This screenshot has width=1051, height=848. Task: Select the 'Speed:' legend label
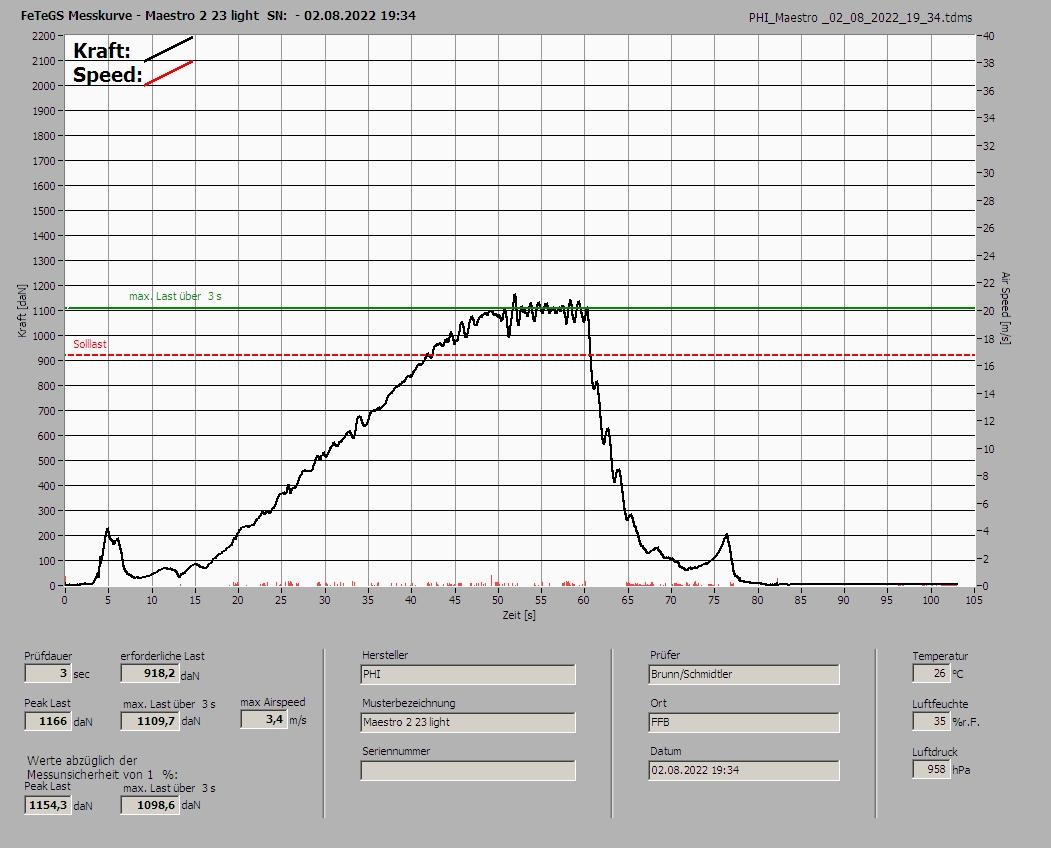108,75
